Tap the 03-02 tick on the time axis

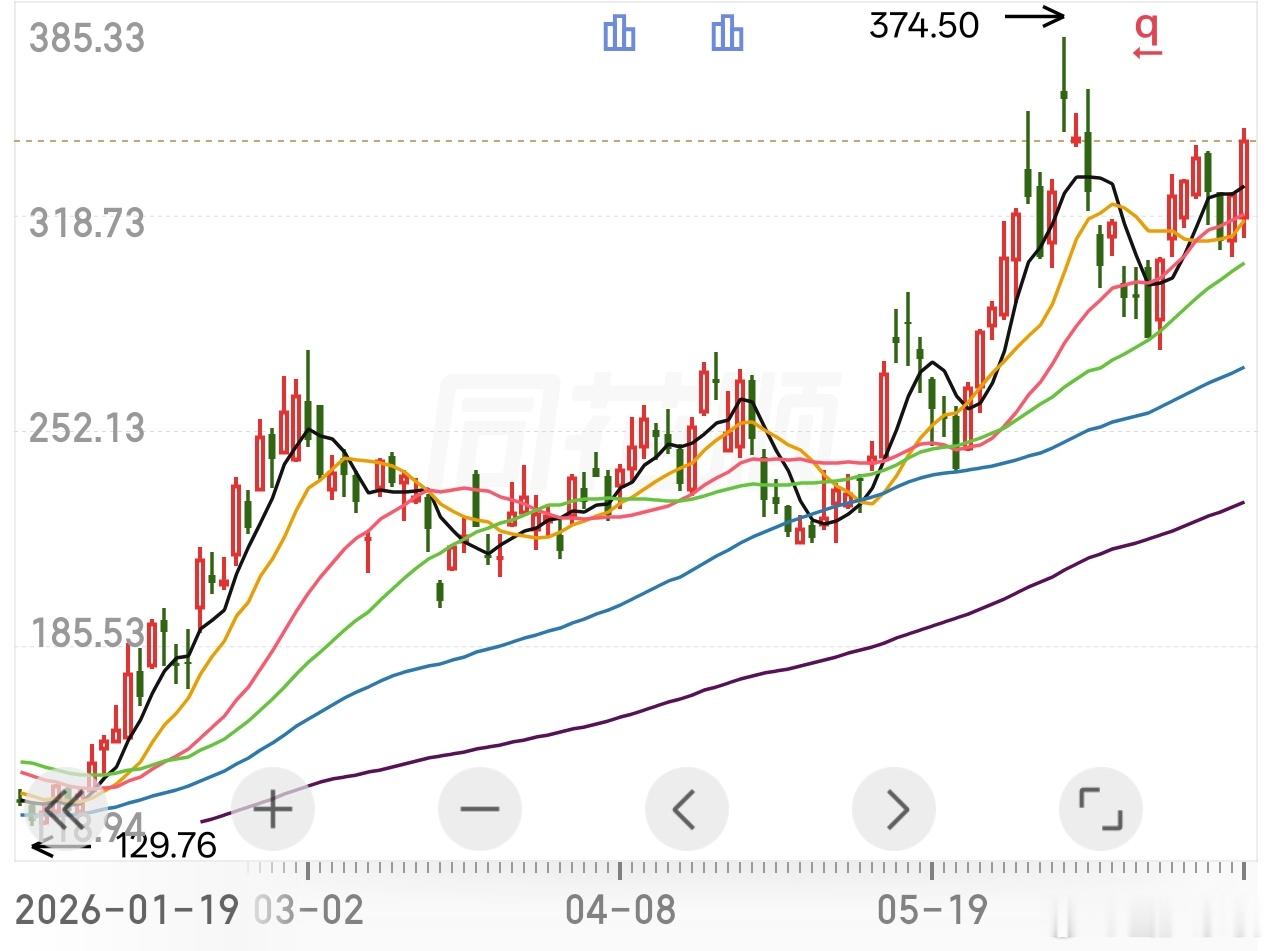click(x=308, y=871)
